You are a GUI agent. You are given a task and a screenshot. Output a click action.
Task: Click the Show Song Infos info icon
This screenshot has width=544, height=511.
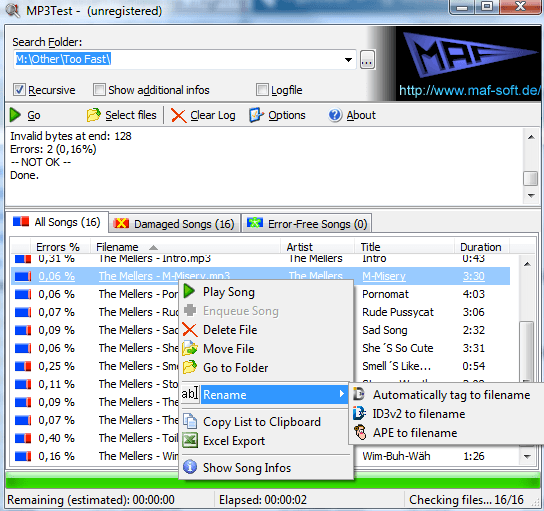[190, 467]
